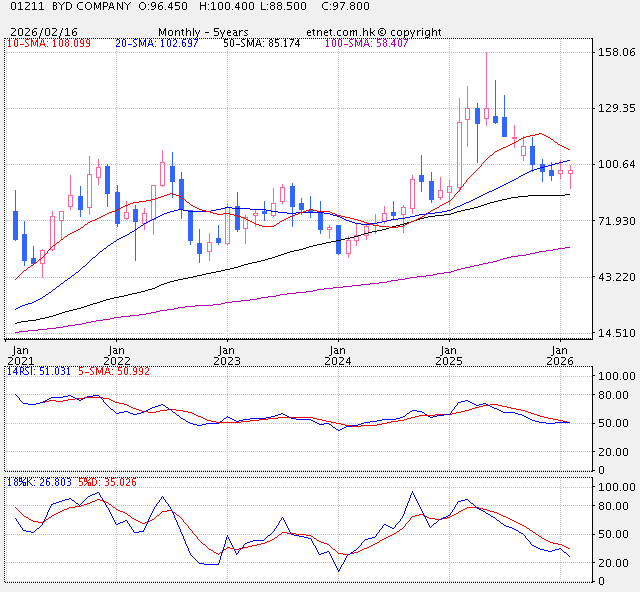The image size is (640, 592).
Task: Click the 10-SMA legend label in red
Action: point(49,44)
